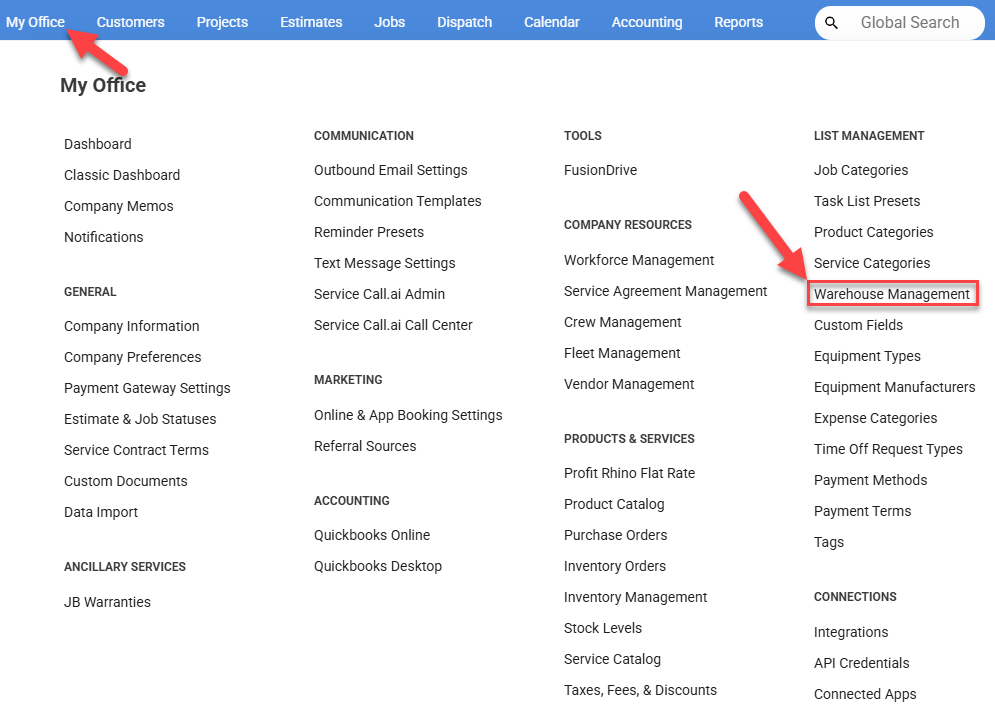995x710 pixels.
Task: Open Product Catalog
Action: point(614,504)
